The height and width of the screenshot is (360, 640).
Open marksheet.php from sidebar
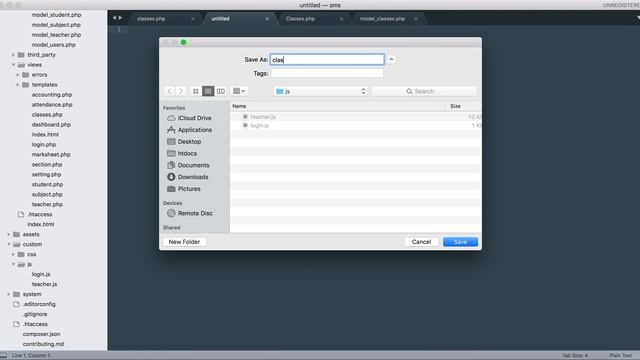[x=51, y=155]
